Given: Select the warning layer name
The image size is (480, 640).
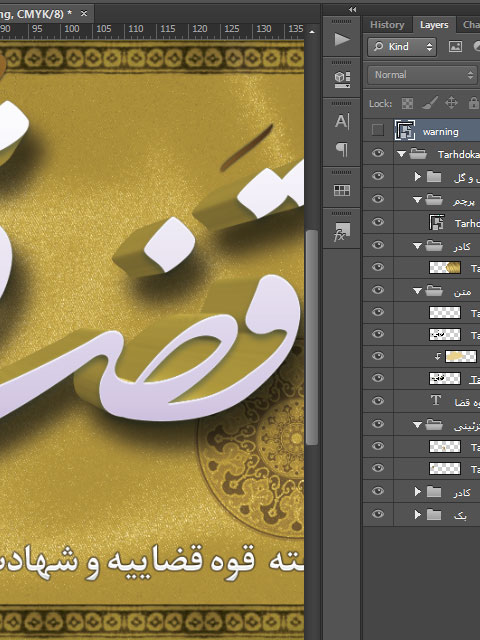Looking at the screenshot, I should [440, 132].
